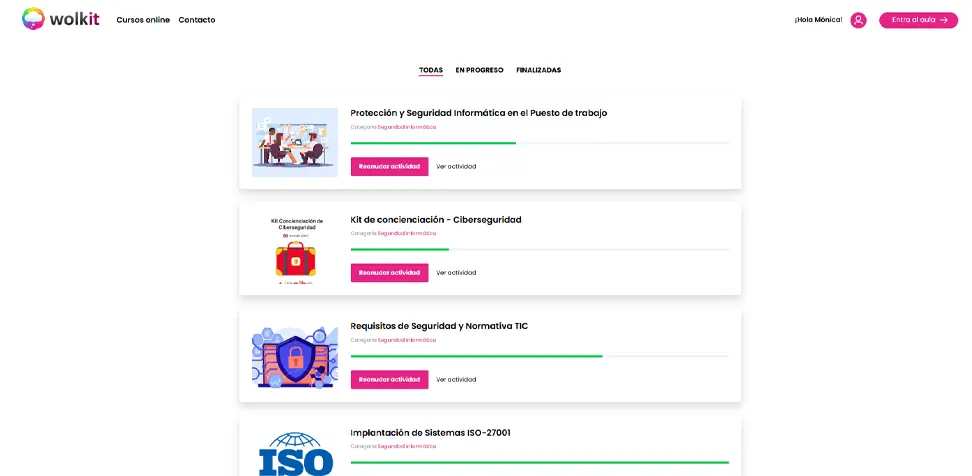Open Ver actividad for Requisitos de Seguridad
Image resolution: width=972 pixels, height=476 pixels.
[456, 380]
